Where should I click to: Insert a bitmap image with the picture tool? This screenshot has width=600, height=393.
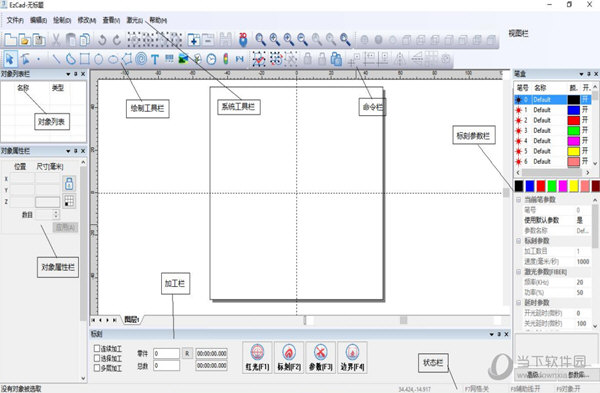click(x=183, y=59)
